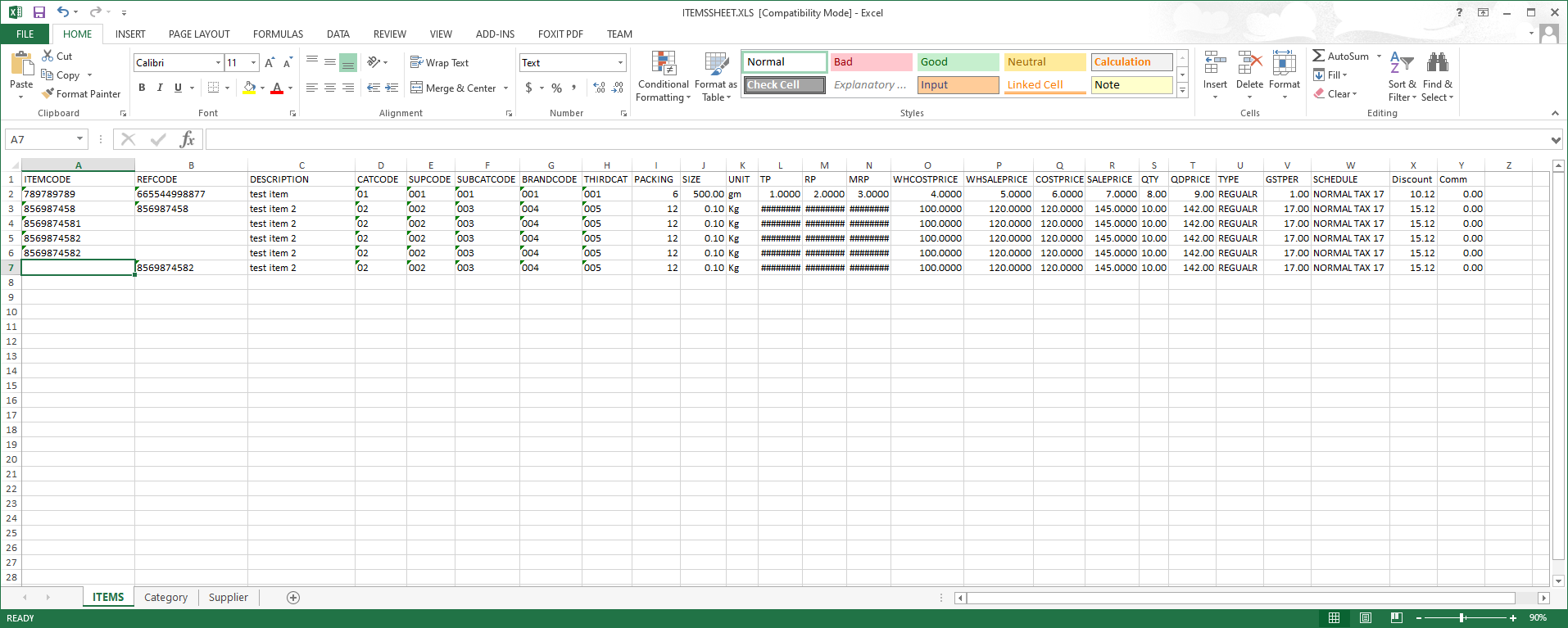The width and height of the screenshot is (1568, 628).
Task: Toggle bottom vertical alignment
Action: [x=348, y=62]
